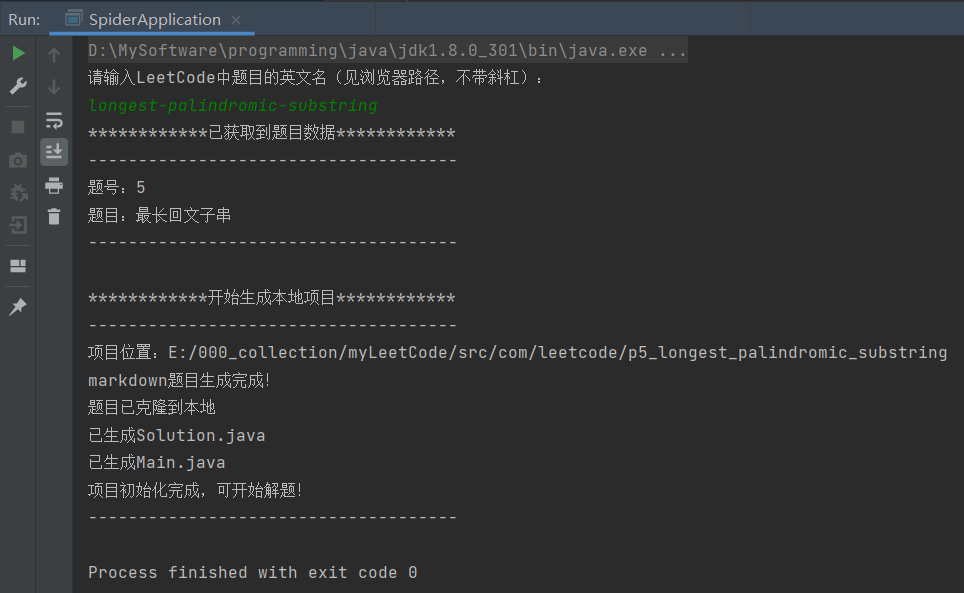
Task: Click the exit arrow icon in left bar
Action: (x=18, y=225)
